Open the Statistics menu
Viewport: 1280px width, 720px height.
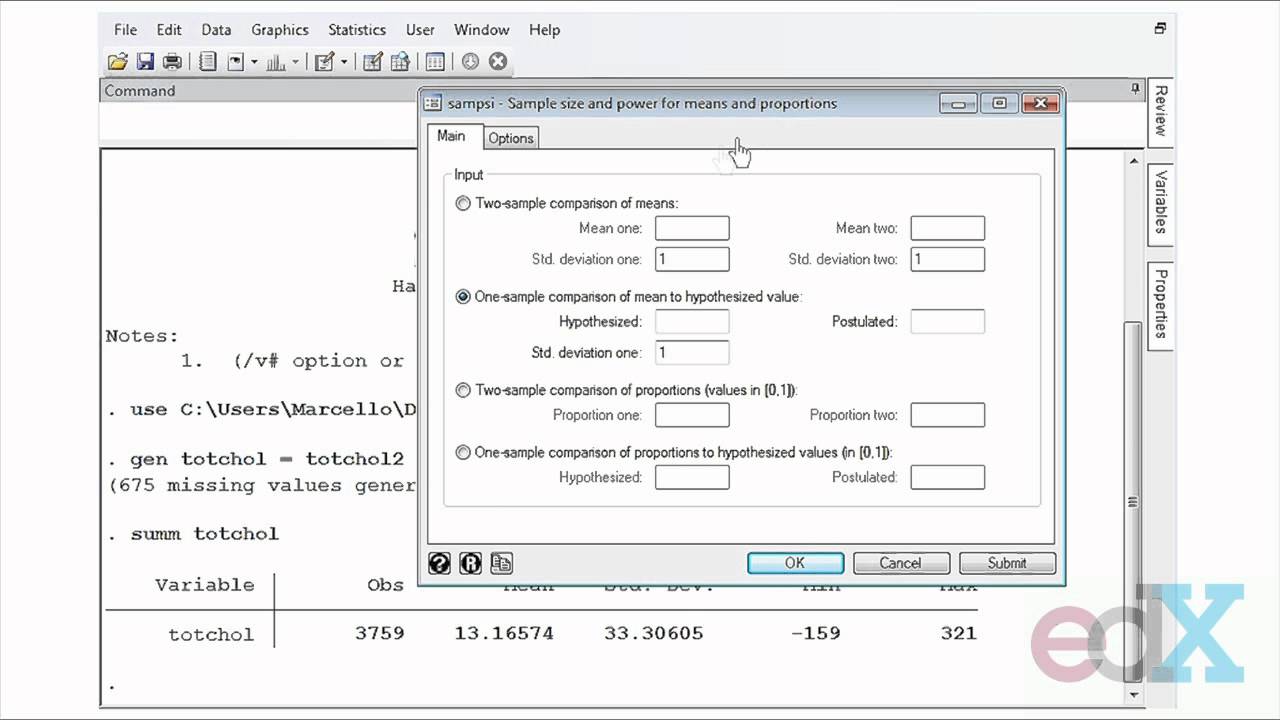point(357,30)
